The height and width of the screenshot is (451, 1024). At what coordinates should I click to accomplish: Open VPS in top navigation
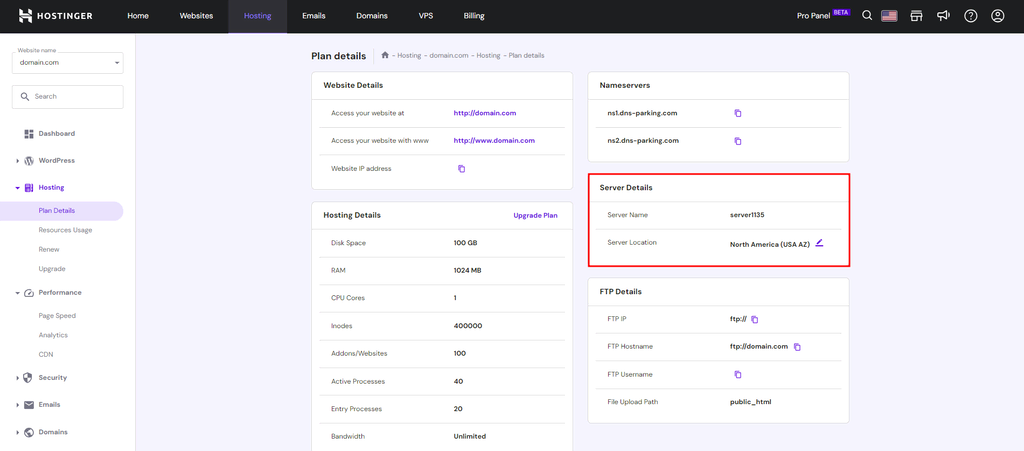tap(426, 16)
